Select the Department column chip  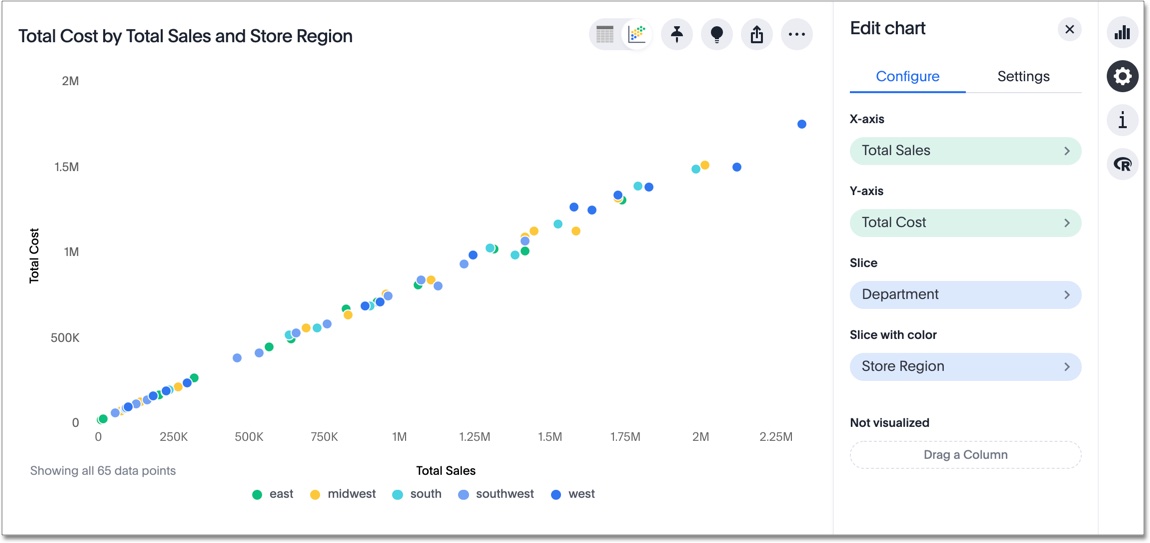click(x=965, y=294)
